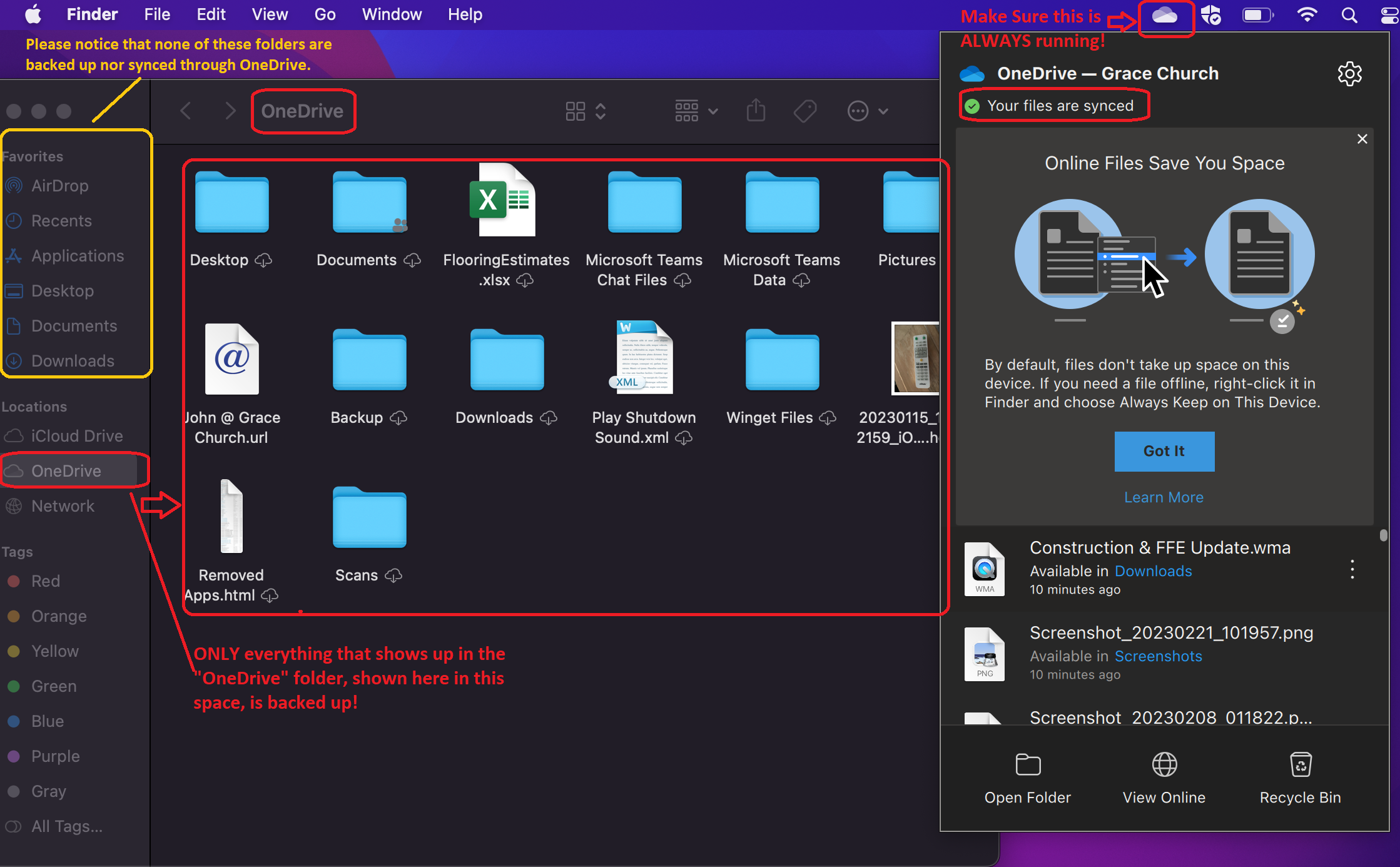Select the Backup folder
Screen dimensions: 1400x867
click(x=369, y=360)
